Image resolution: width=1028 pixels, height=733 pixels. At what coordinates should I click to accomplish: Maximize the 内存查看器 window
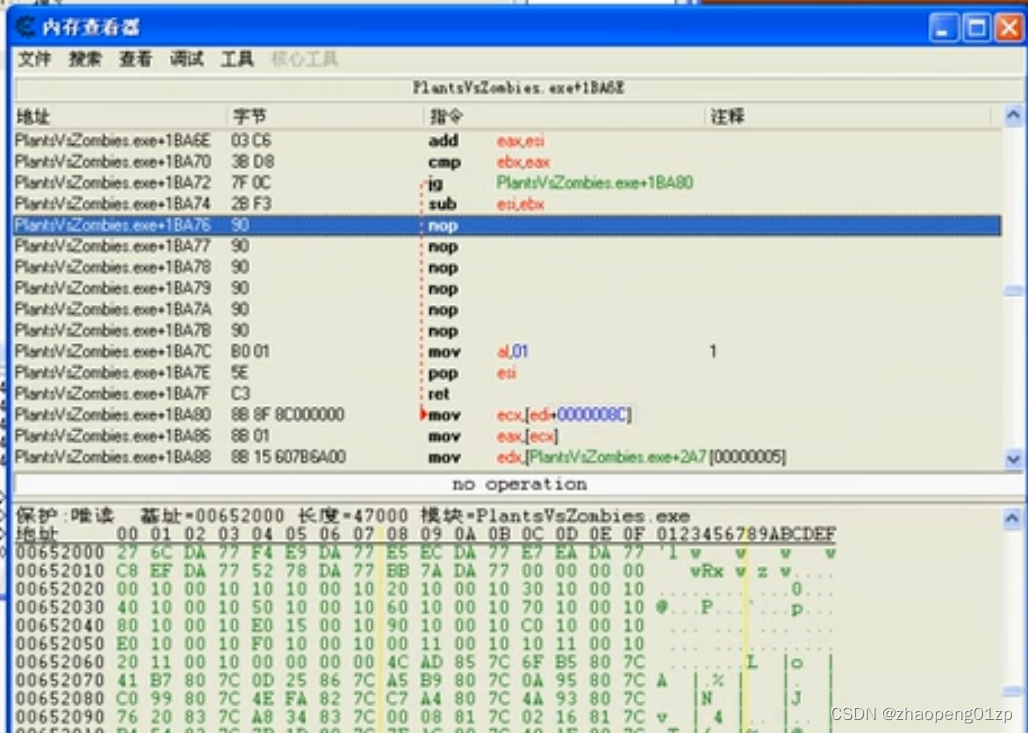pyautogui.click(x=976, y=28)
